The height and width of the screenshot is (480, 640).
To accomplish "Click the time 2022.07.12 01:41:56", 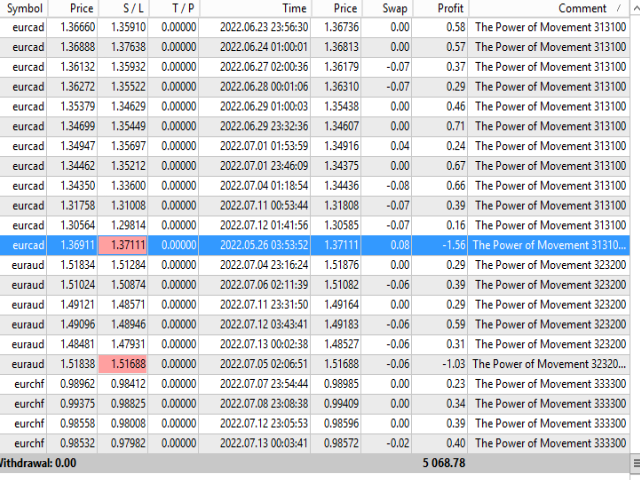I will (264, 225).
